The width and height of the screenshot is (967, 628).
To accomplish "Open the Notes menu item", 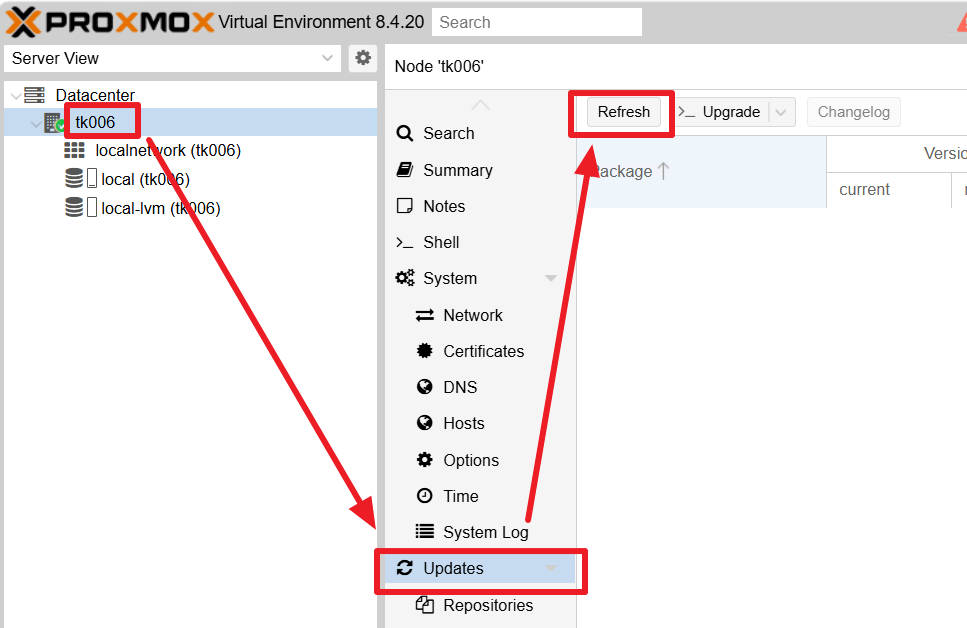I will pyautogui.click(x=480, y=206).
